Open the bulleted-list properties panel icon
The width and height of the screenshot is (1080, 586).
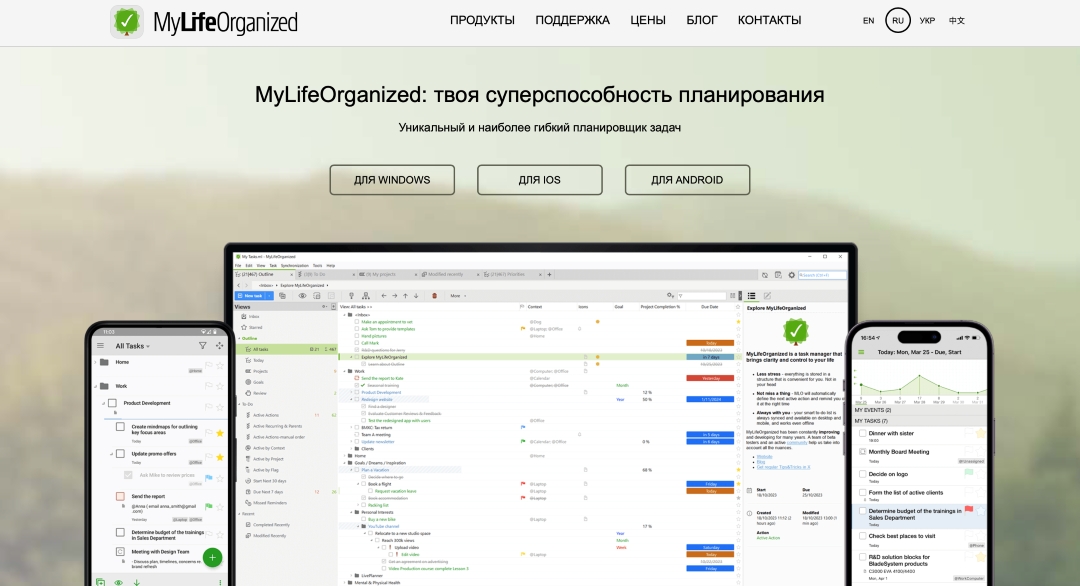coord(751,295)
